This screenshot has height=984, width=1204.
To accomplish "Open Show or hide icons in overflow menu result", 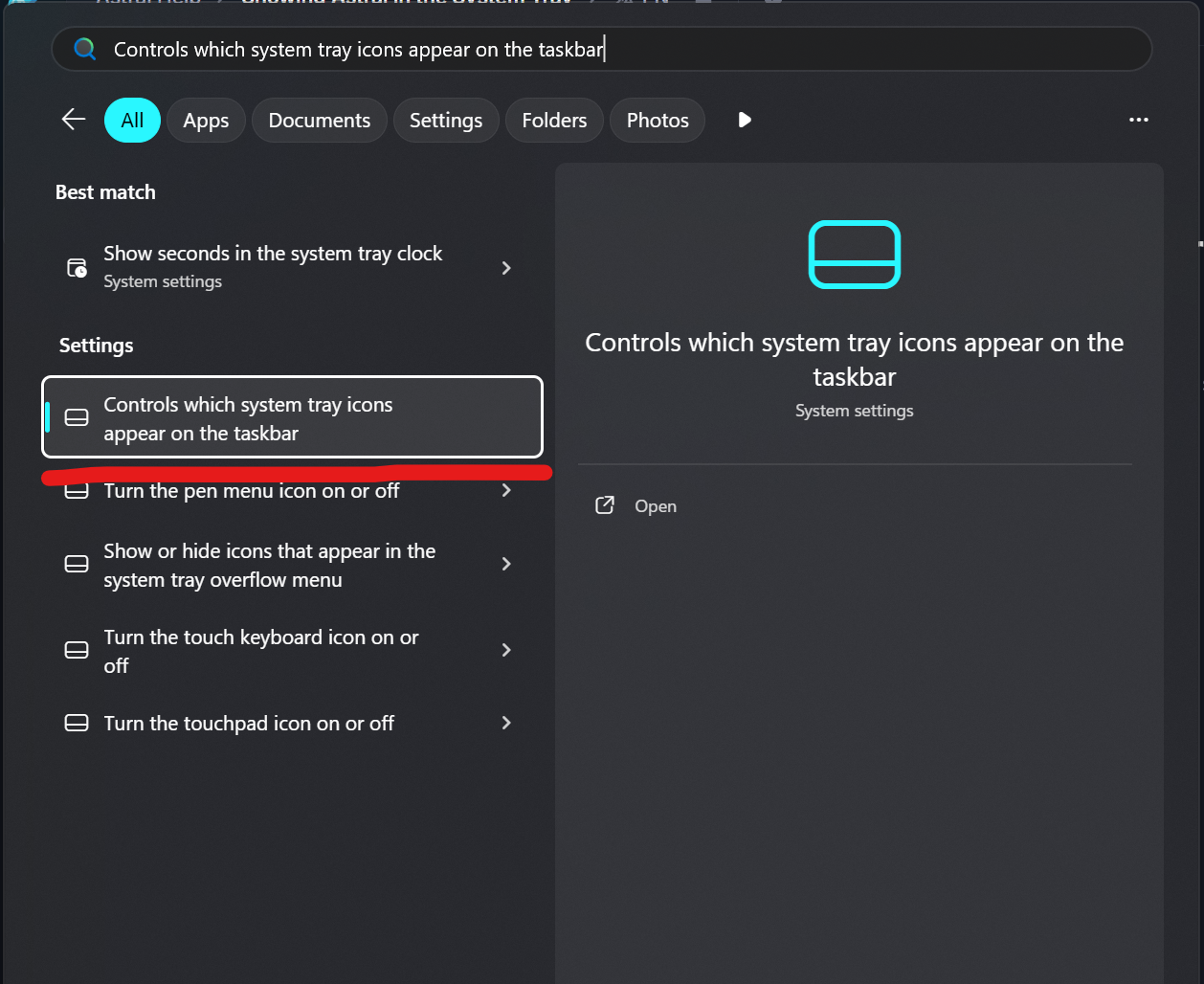I will [292, 565].
